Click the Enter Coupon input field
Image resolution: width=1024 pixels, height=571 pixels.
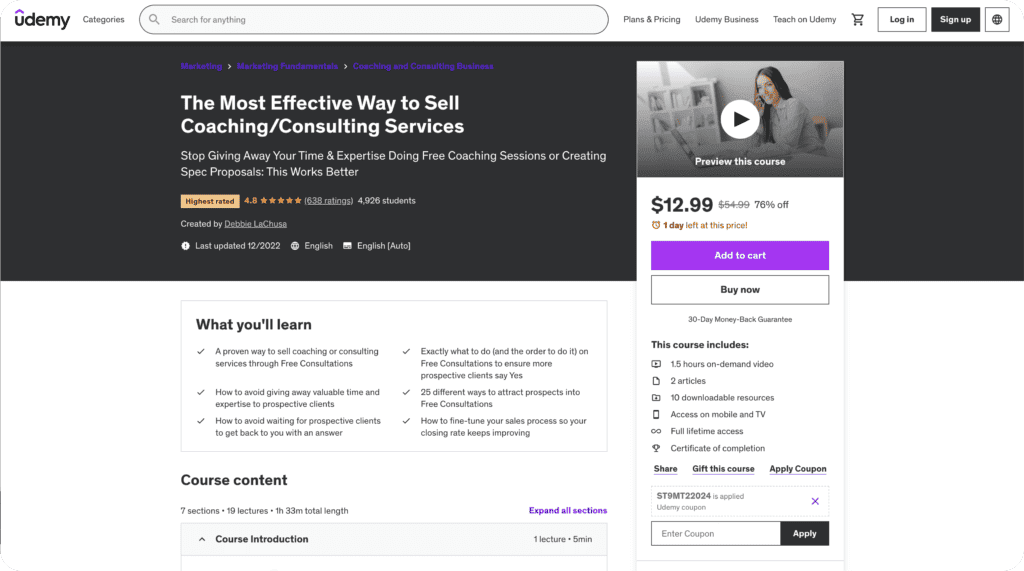coord(716,533)
